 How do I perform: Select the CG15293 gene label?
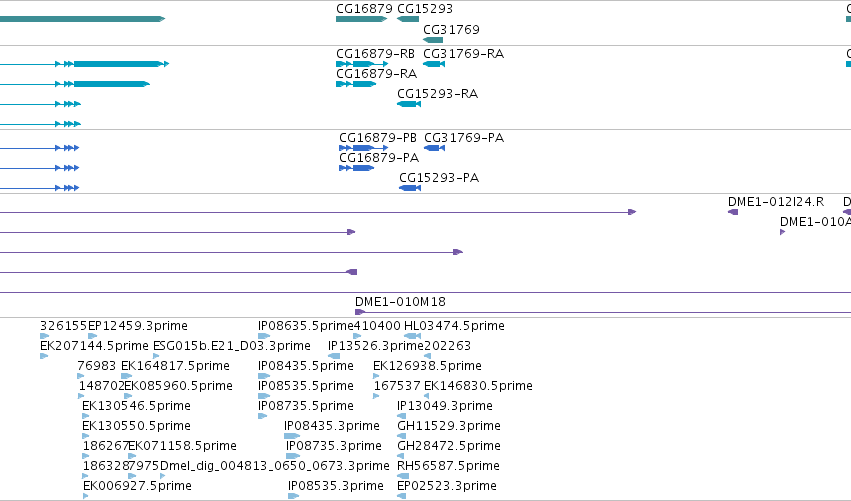[424, 9]
